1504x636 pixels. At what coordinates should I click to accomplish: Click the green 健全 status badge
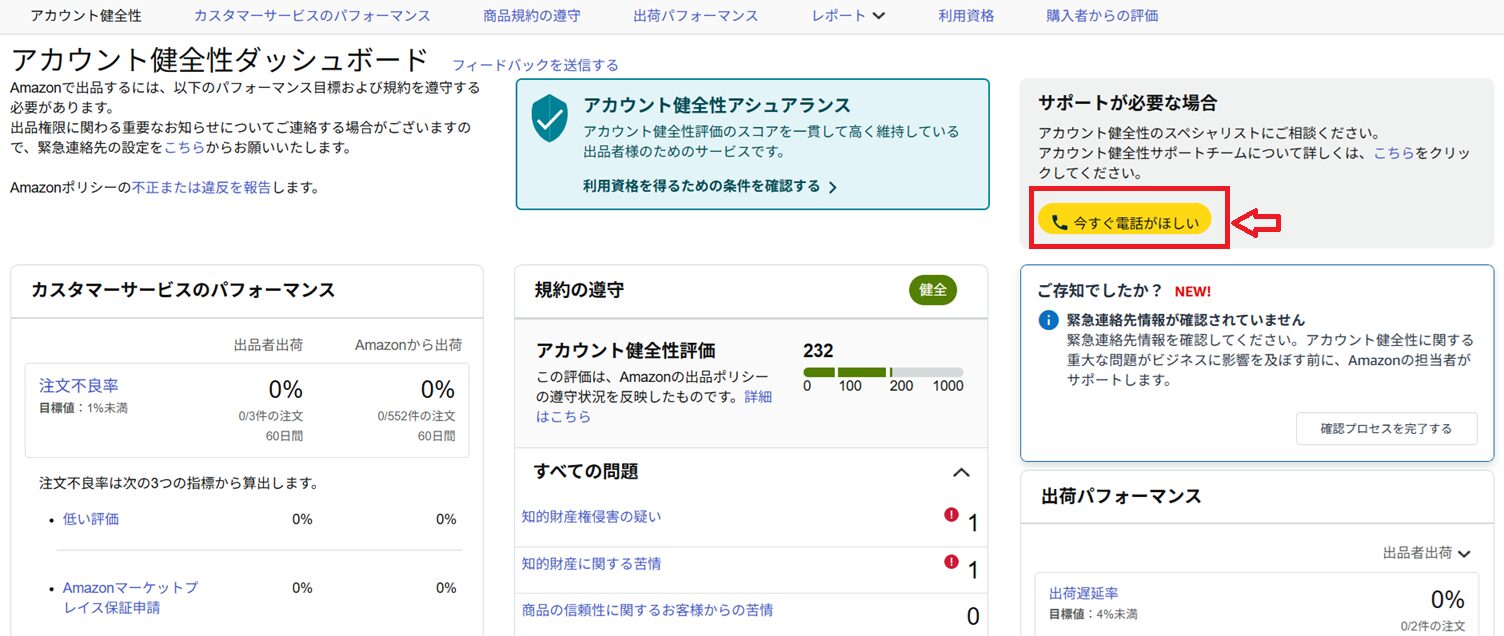click(x=932, y=290)
